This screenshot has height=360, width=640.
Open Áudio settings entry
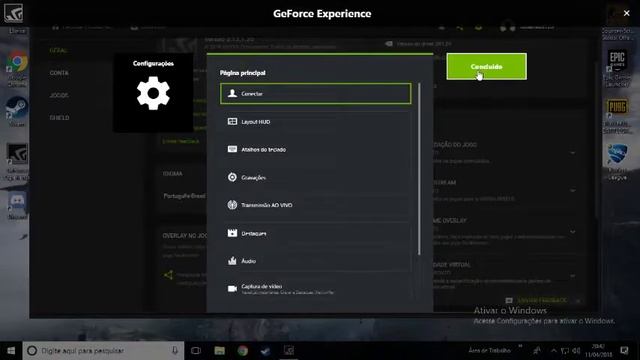316,261
